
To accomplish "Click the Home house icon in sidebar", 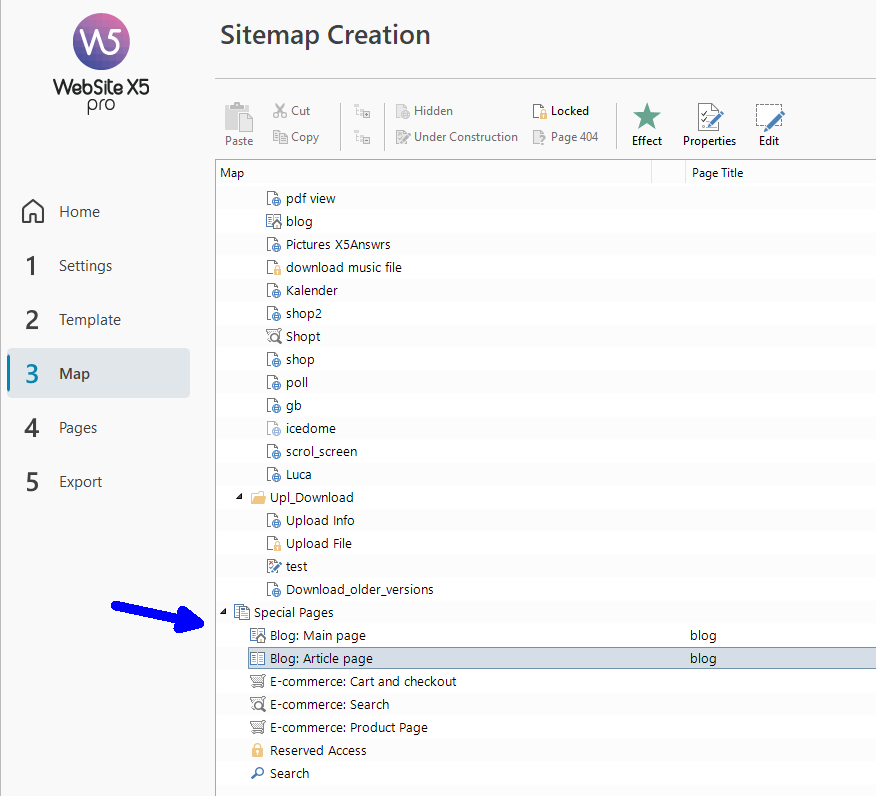I will 33,212.
